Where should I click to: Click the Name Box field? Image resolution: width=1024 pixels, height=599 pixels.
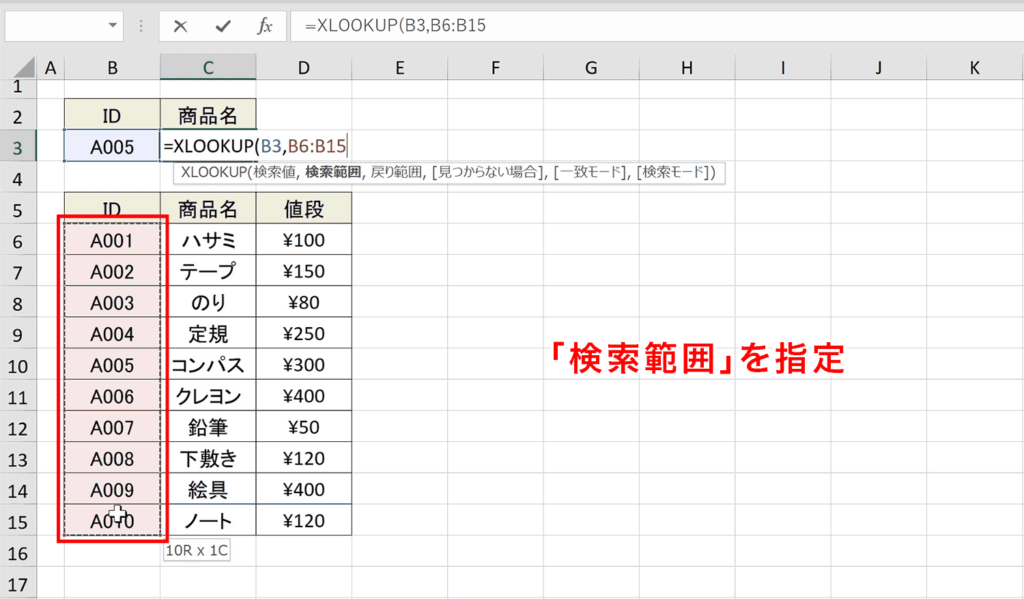[x=55, y=27]
